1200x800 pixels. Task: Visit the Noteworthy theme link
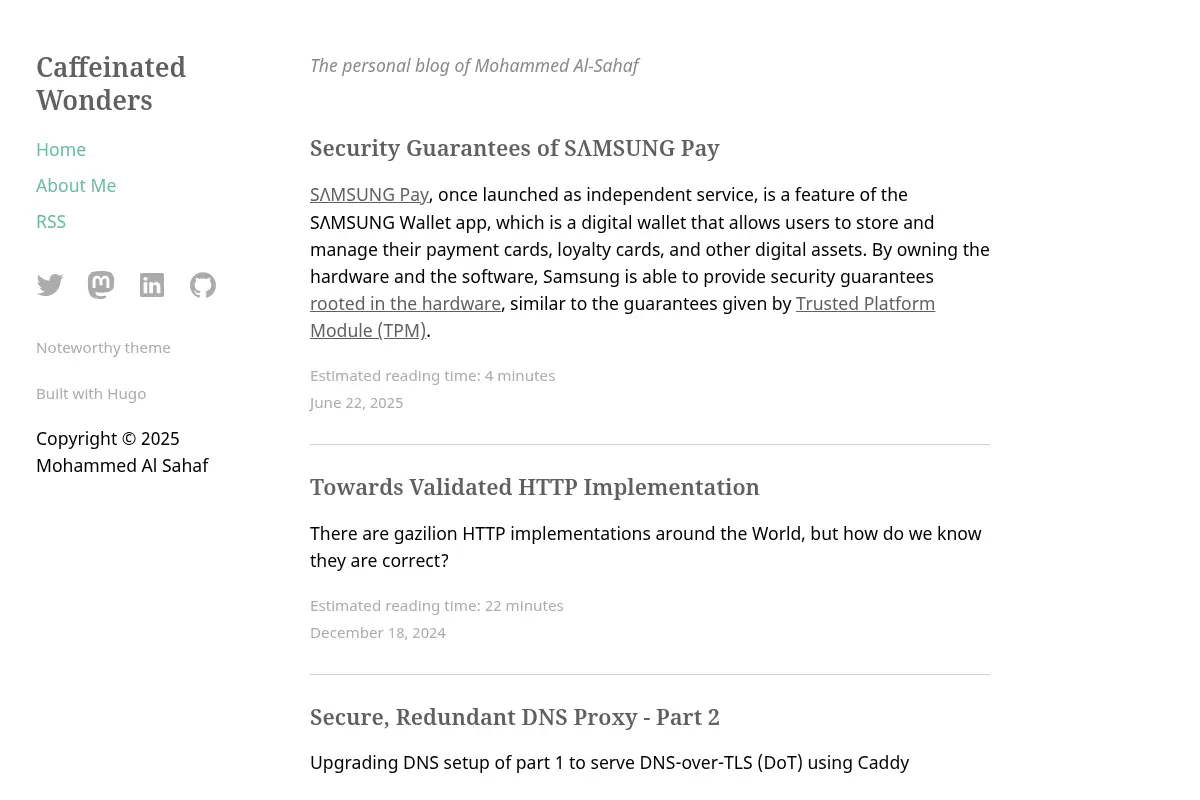103,347
